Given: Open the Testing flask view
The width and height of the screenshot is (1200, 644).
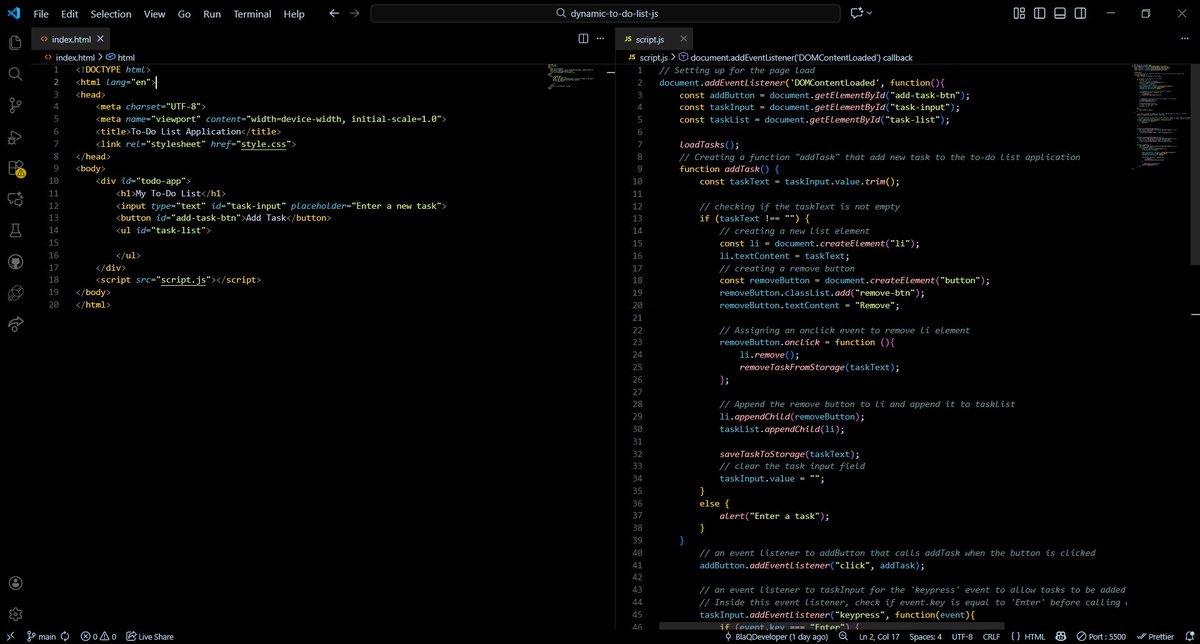Looking at the screenshot, I should tap(15, 230).
